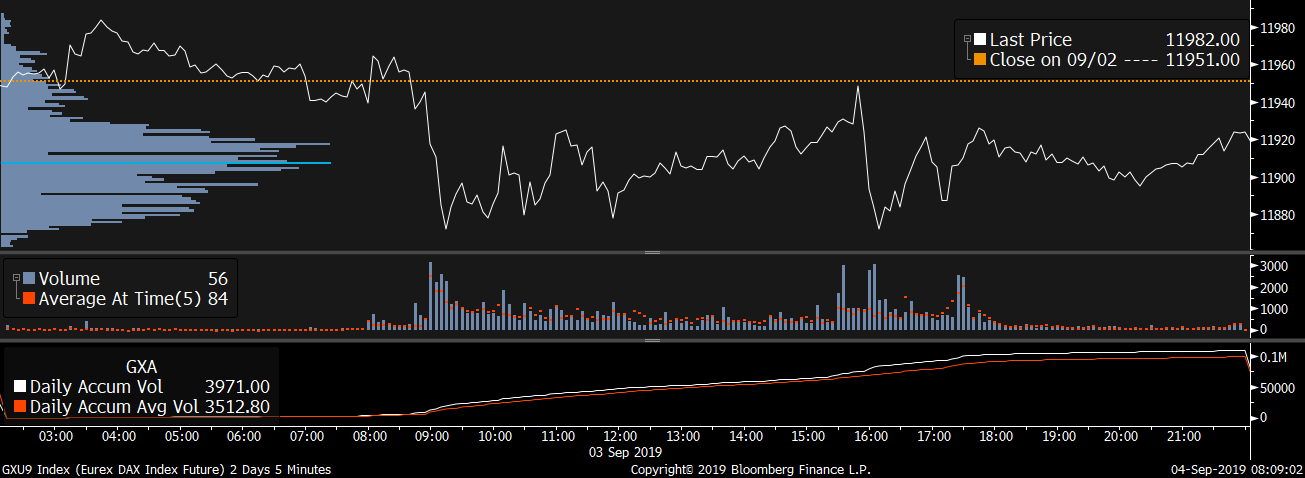1305x478 pixels.
Task: Click the 21:00 label on time axis
Action: (1184, 437)
